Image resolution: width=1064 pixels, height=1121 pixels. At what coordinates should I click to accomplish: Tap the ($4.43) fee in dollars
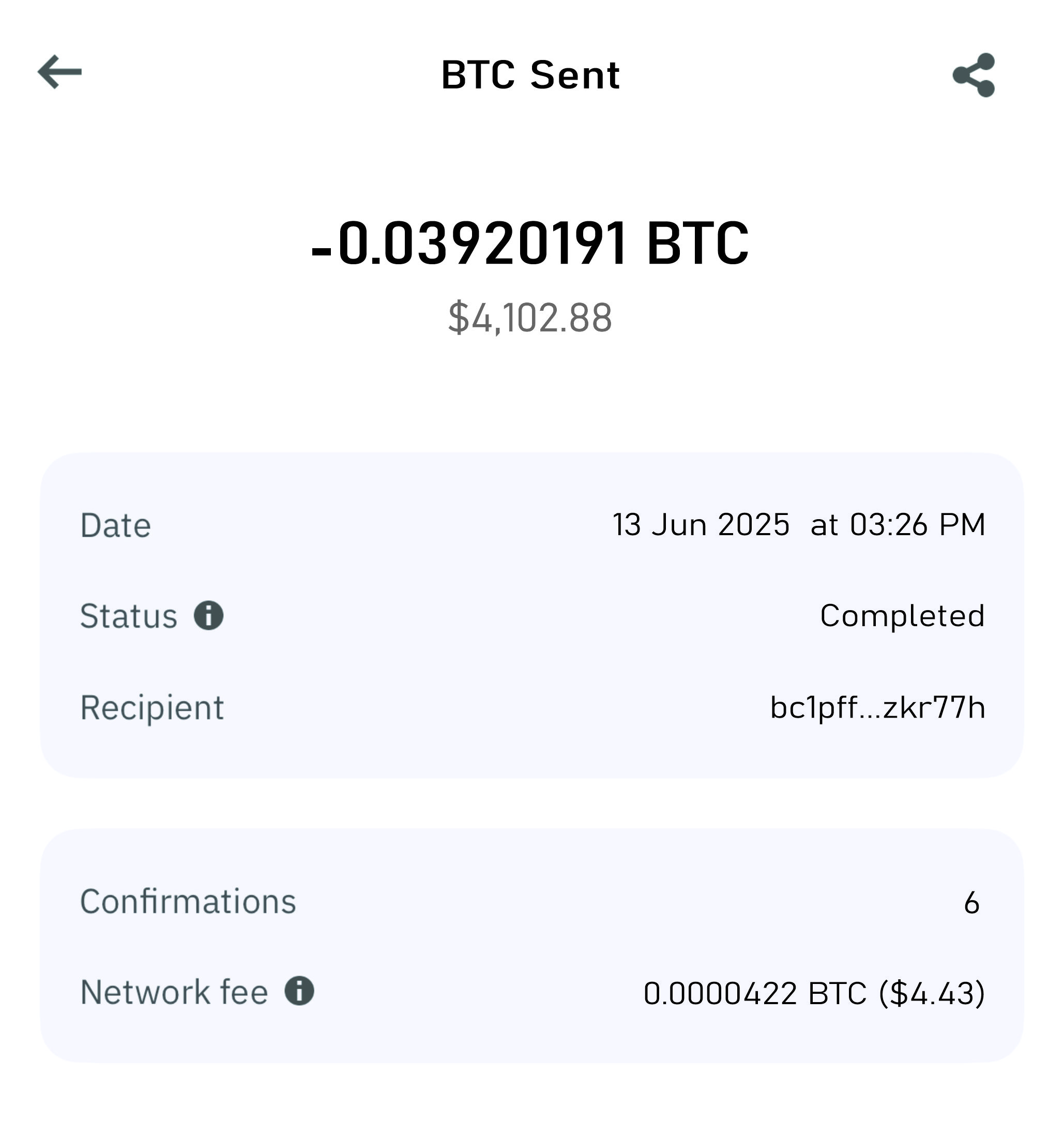point(932,993)
